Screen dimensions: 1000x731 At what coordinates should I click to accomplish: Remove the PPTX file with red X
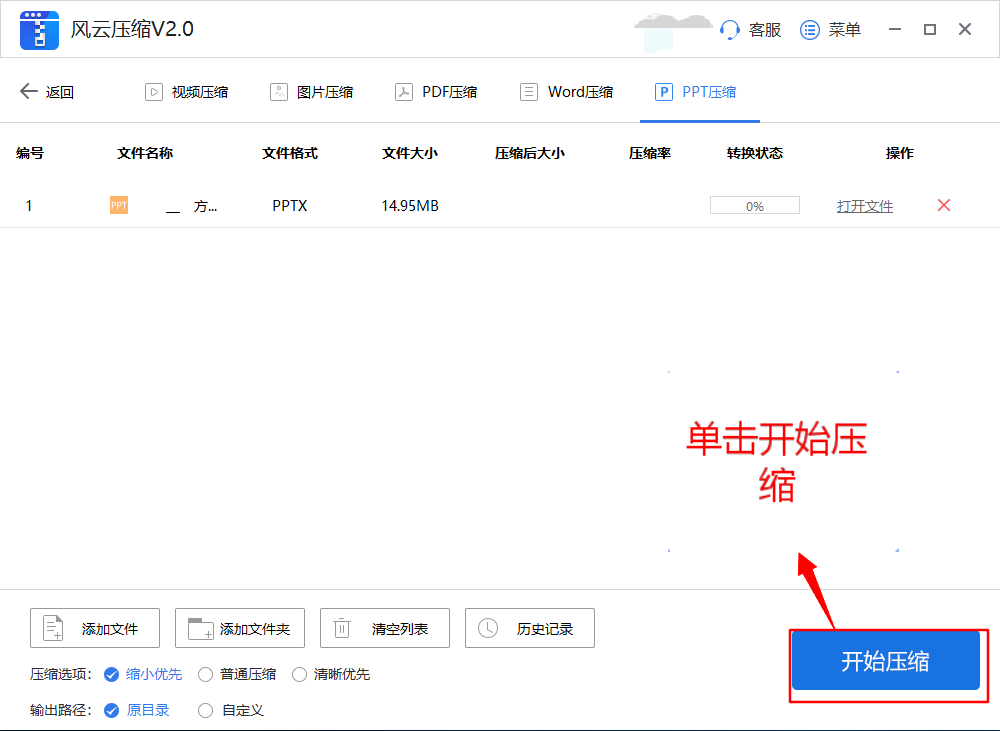click(x=943, y=205)
